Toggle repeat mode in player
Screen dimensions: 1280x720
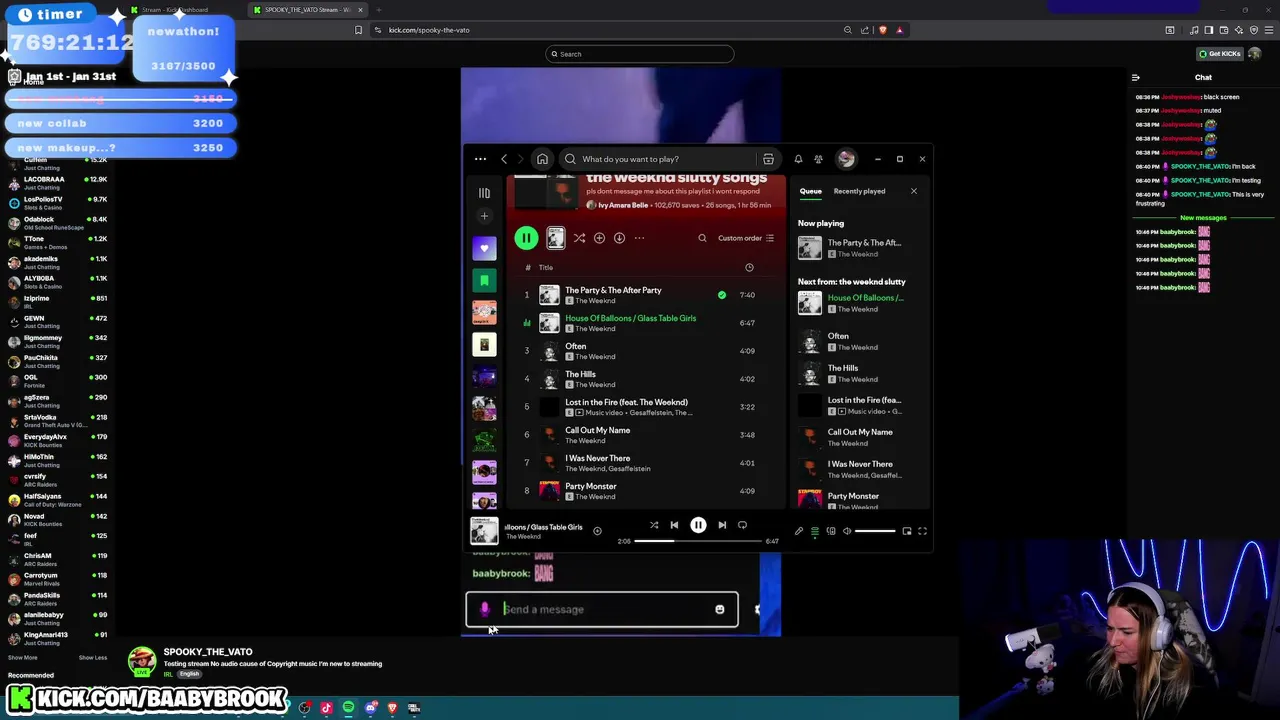coord(742,525)
